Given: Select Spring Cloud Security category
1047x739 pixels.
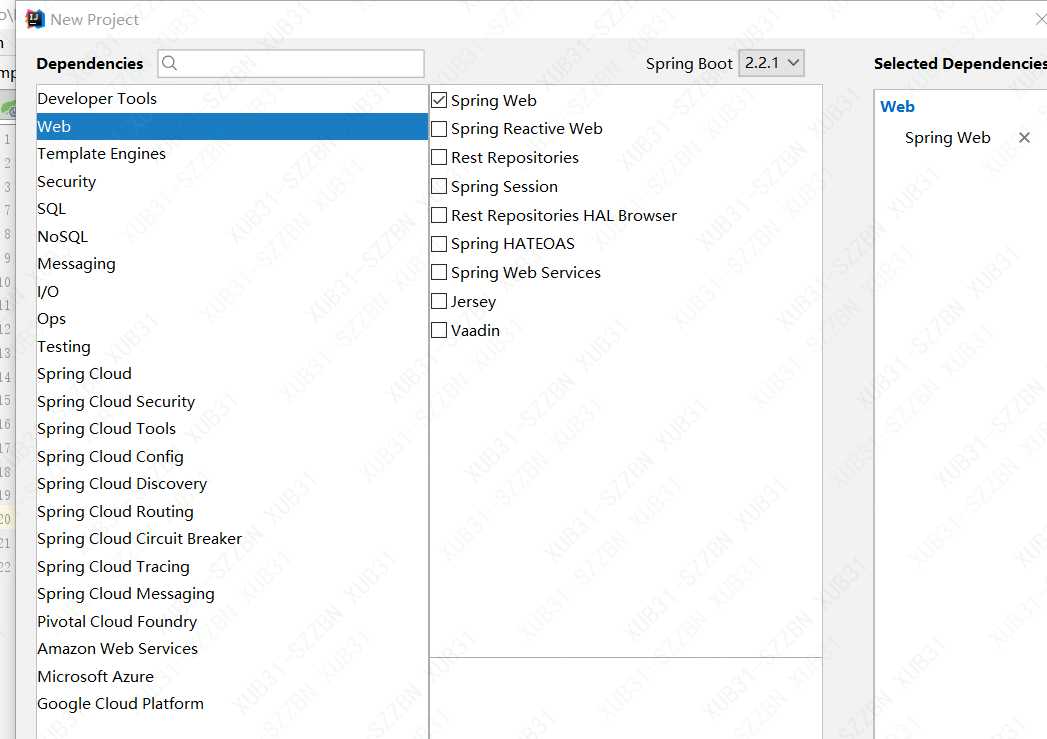Looking at the screenshot, I should 232,401.
